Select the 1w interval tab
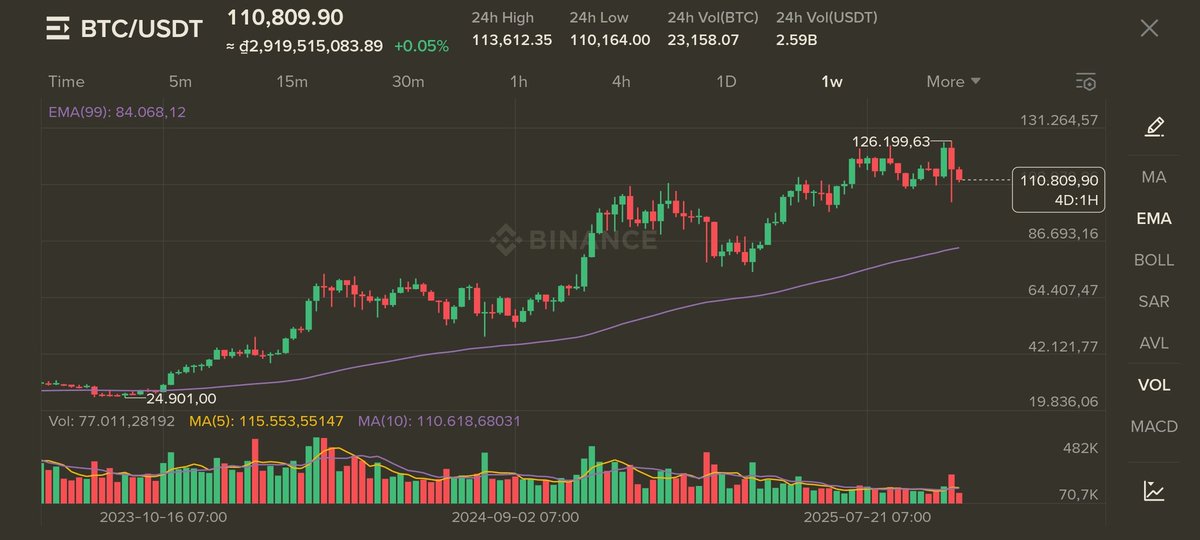Image resolution: width=1200 pixels, height=540 pixels. pyautogui.click(x=832, y=82)
